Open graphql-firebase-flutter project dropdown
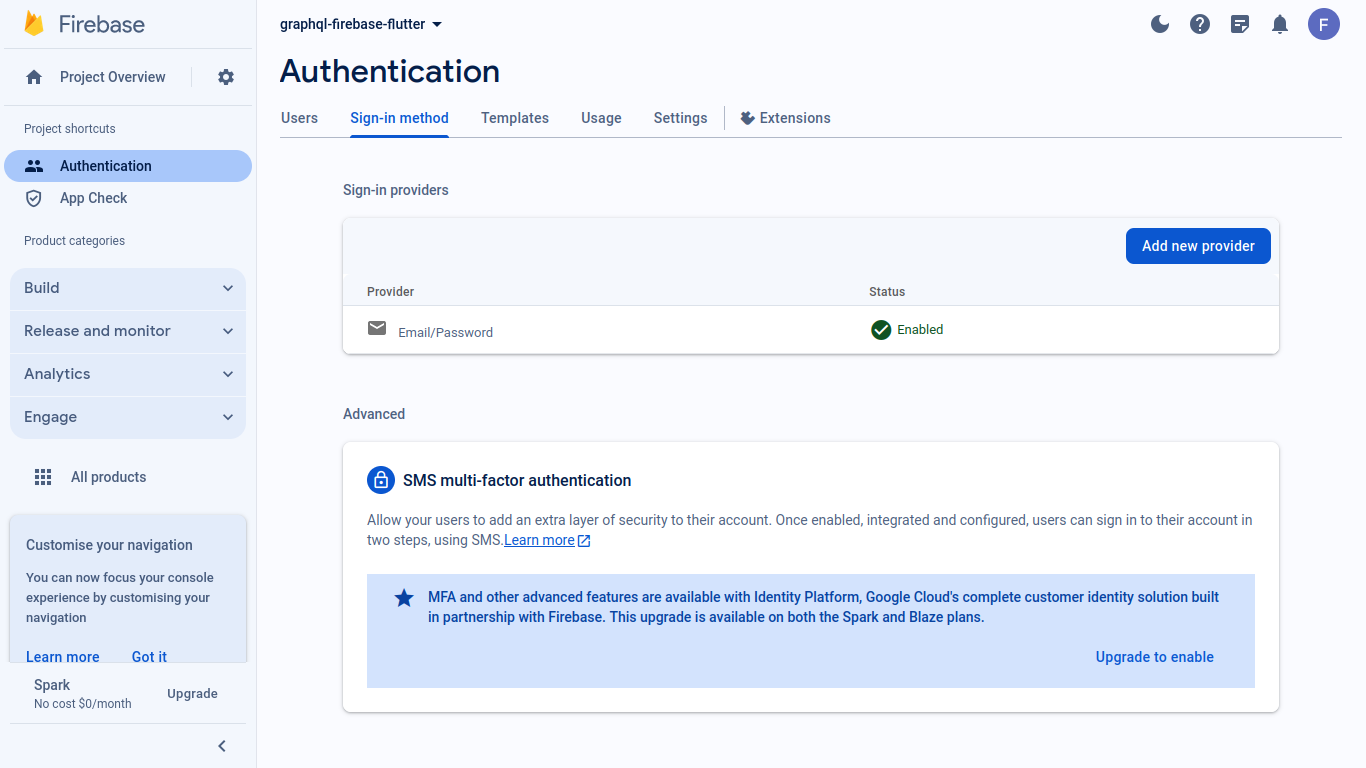The height and width of the screenshot is (768, 1366). pyautogui.click(x=361, y=24)
